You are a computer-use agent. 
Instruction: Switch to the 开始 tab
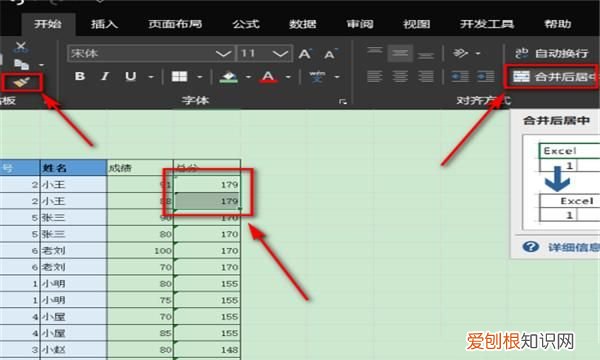tap(48, 24)
